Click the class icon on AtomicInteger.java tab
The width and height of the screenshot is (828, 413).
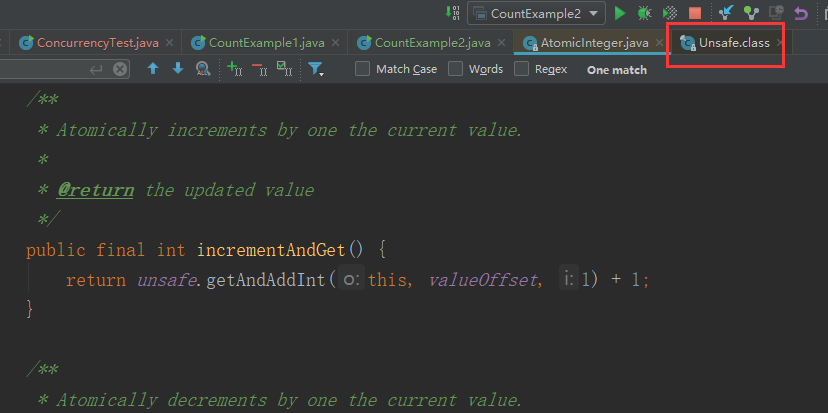530,43
